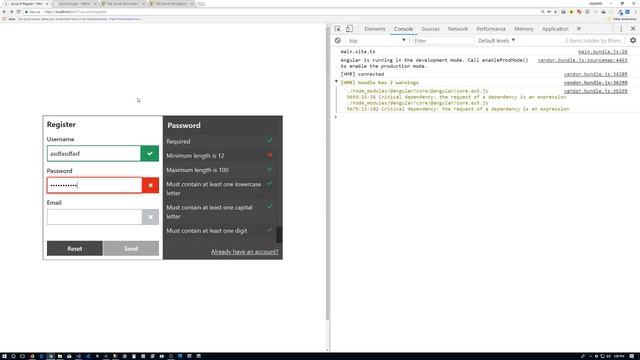Image resolution: width=640 pixels, height=360 pixels.
Task: Reload the page with the refresh icon
Action: [18, 12]
